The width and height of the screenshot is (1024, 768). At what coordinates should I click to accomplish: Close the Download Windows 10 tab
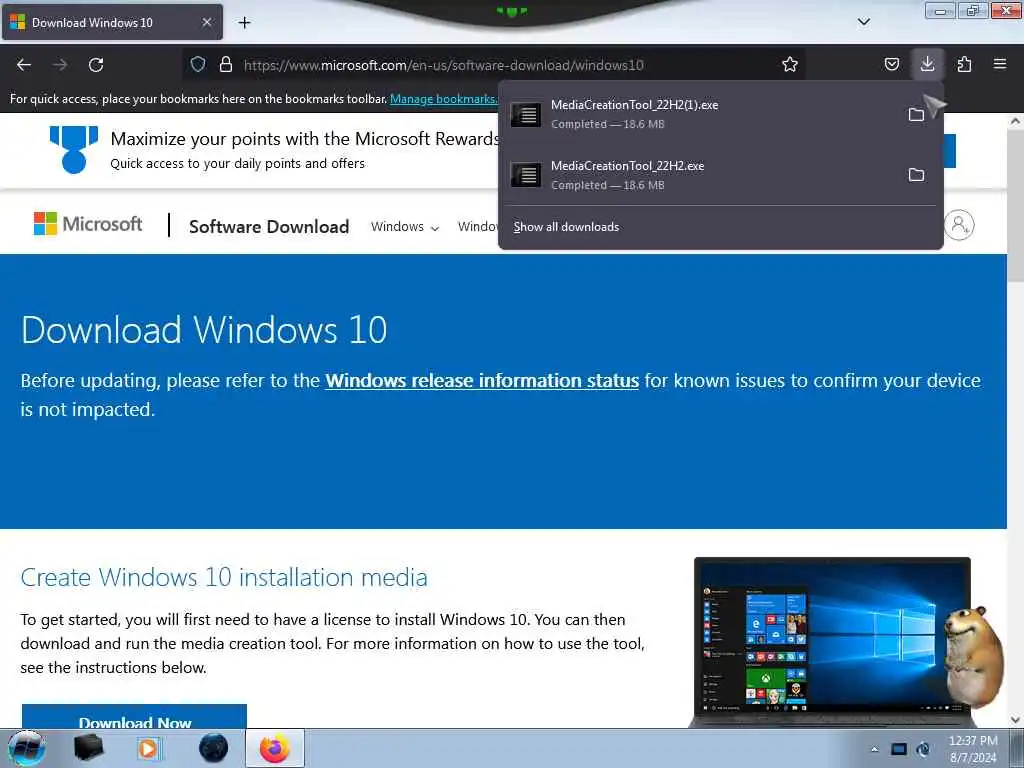(206, 22)
